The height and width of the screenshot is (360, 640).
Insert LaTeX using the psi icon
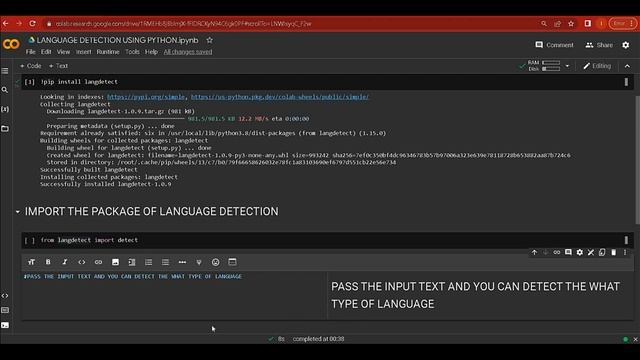tap(199, 262)
